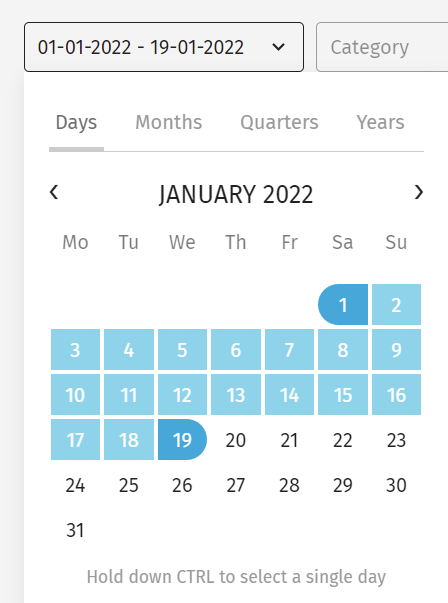
Task: Switch to the Years tab
Action: point(380,123)
